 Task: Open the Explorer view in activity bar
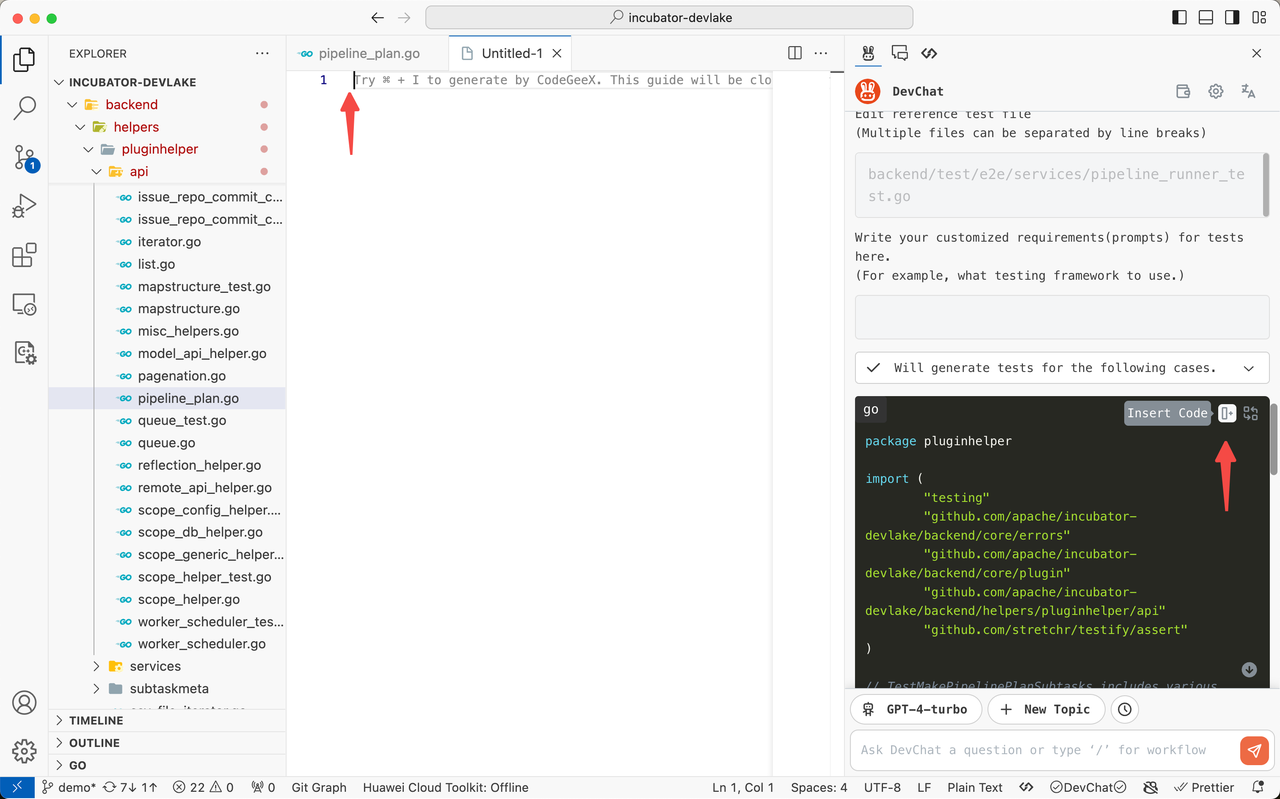pyautogui.click(x=24, y=60)
